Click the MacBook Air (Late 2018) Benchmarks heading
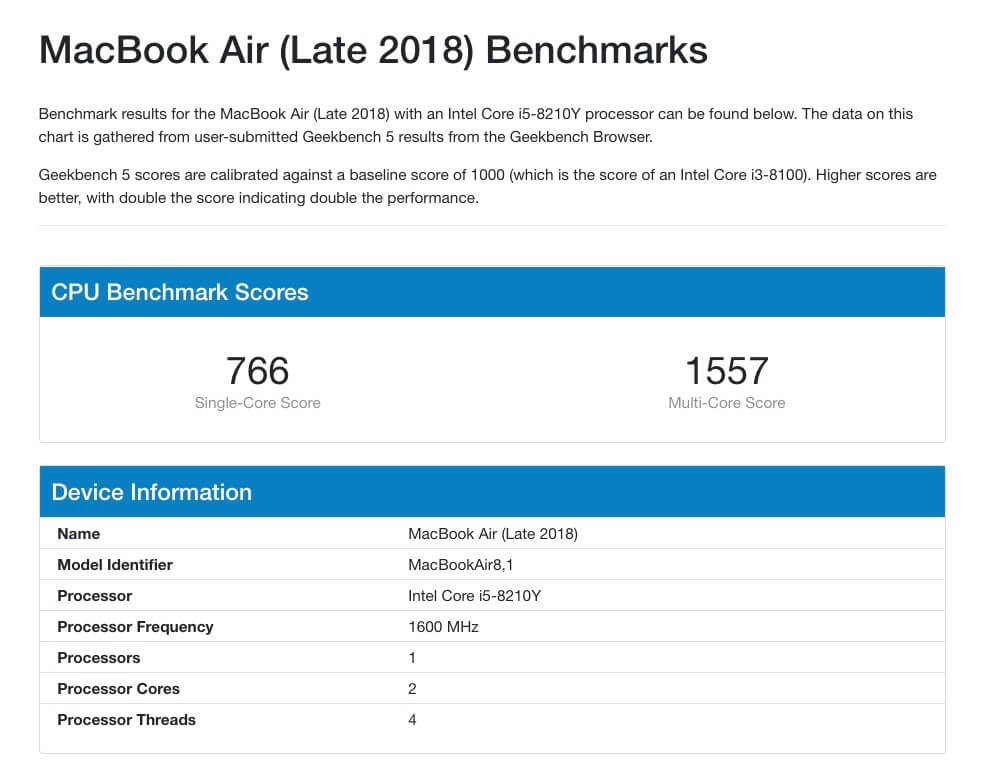The height and width of the screenshot is (772, 983). click(x=373, y=50)
